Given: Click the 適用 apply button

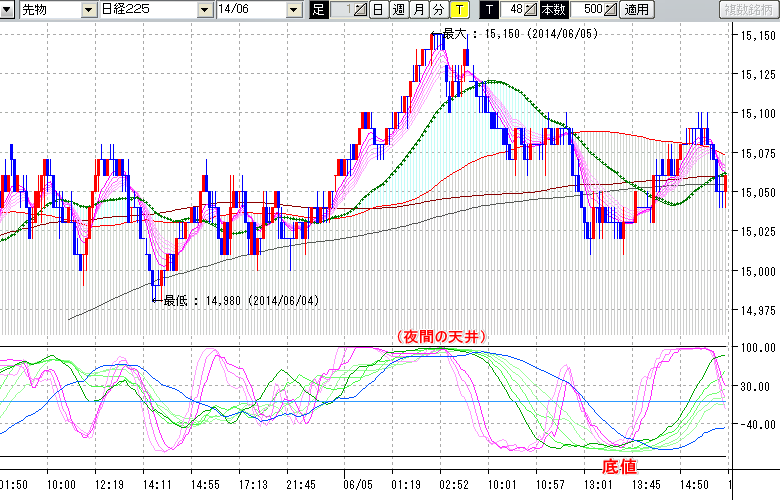Looking at the screenshot, I should [636, 10].
